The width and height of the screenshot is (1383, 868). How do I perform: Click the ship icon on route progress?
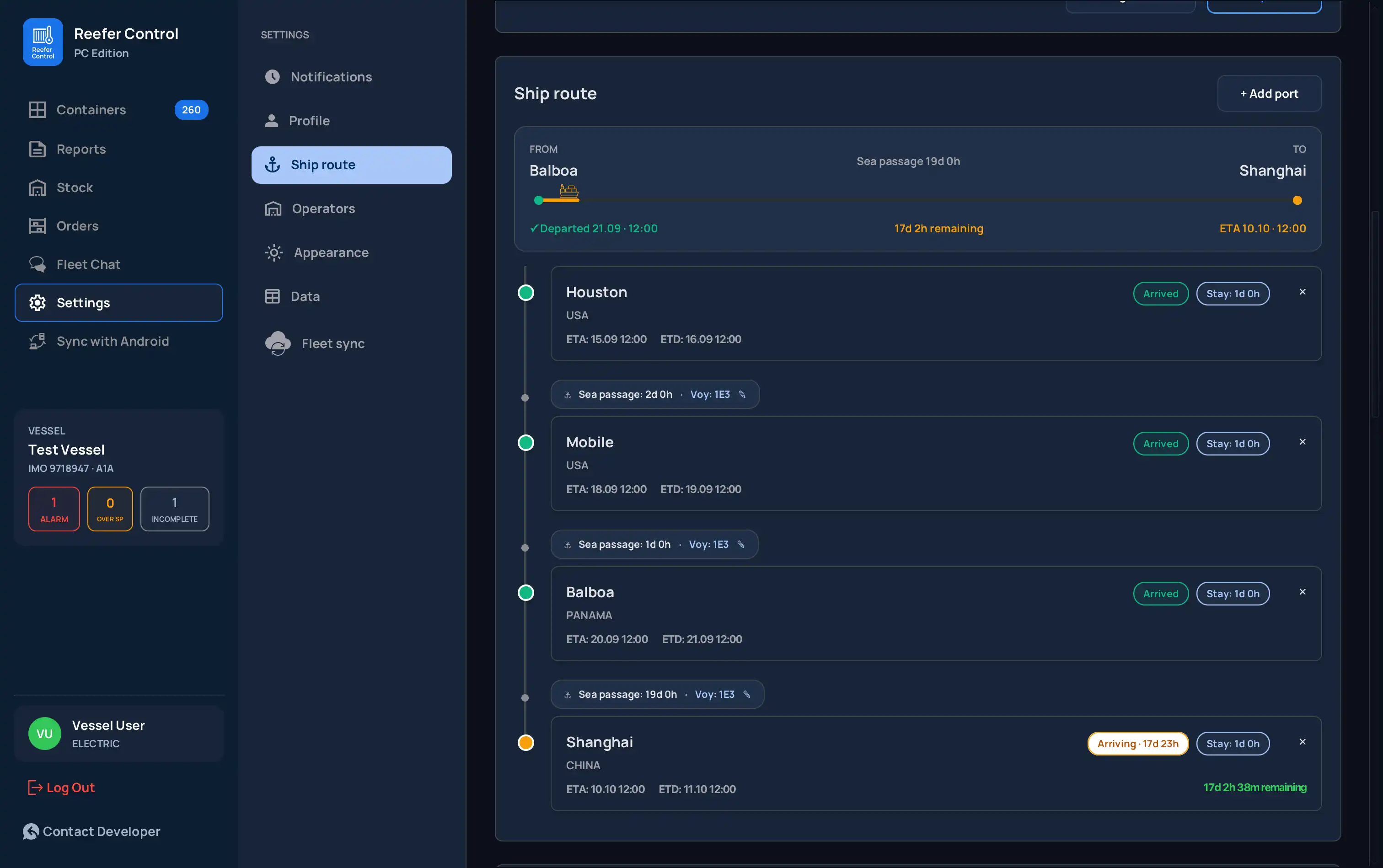(569, 191)
